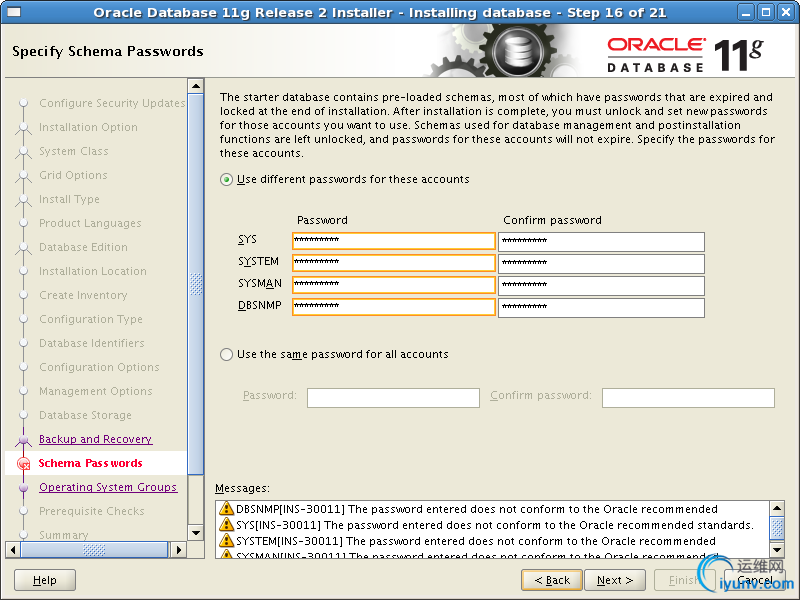Click the step list horizontal scrollbar thumb
The image size is (800, 600).
click(x=94, y=550)
